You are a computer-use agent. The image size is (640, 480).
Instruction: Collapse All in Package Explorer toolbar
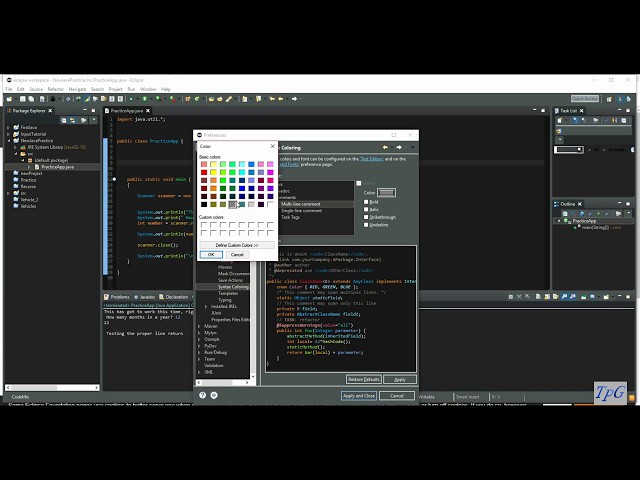(64, 120)
